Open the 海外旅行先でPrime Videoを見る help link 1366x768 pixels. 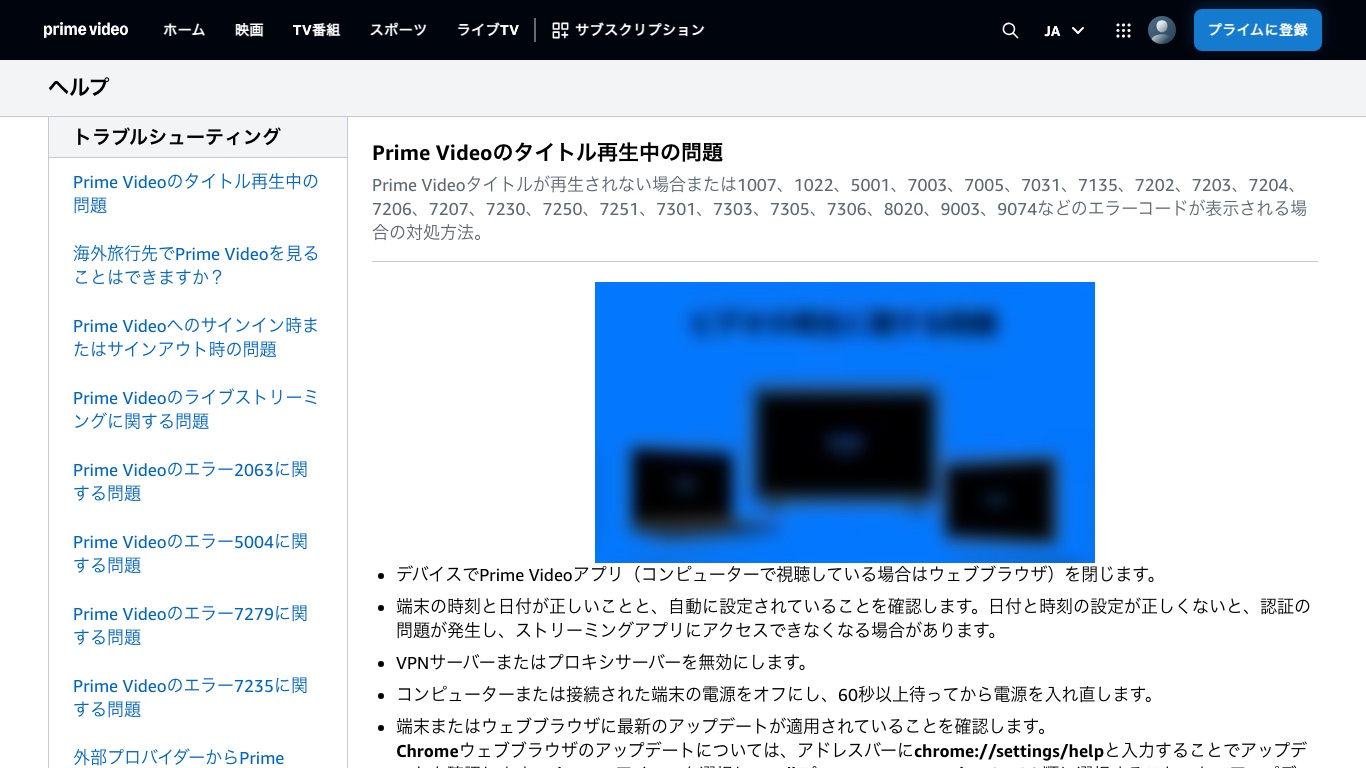[x=196, y=265]
